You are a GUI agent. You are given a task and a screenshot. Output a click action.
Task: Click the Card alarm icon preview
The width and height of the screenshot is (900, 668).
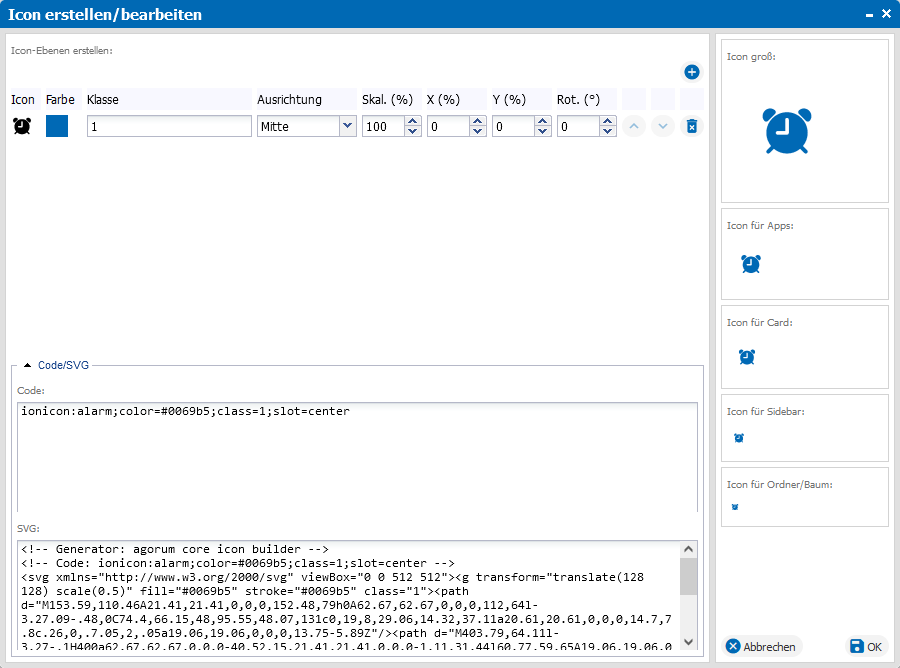pos(747,357)
